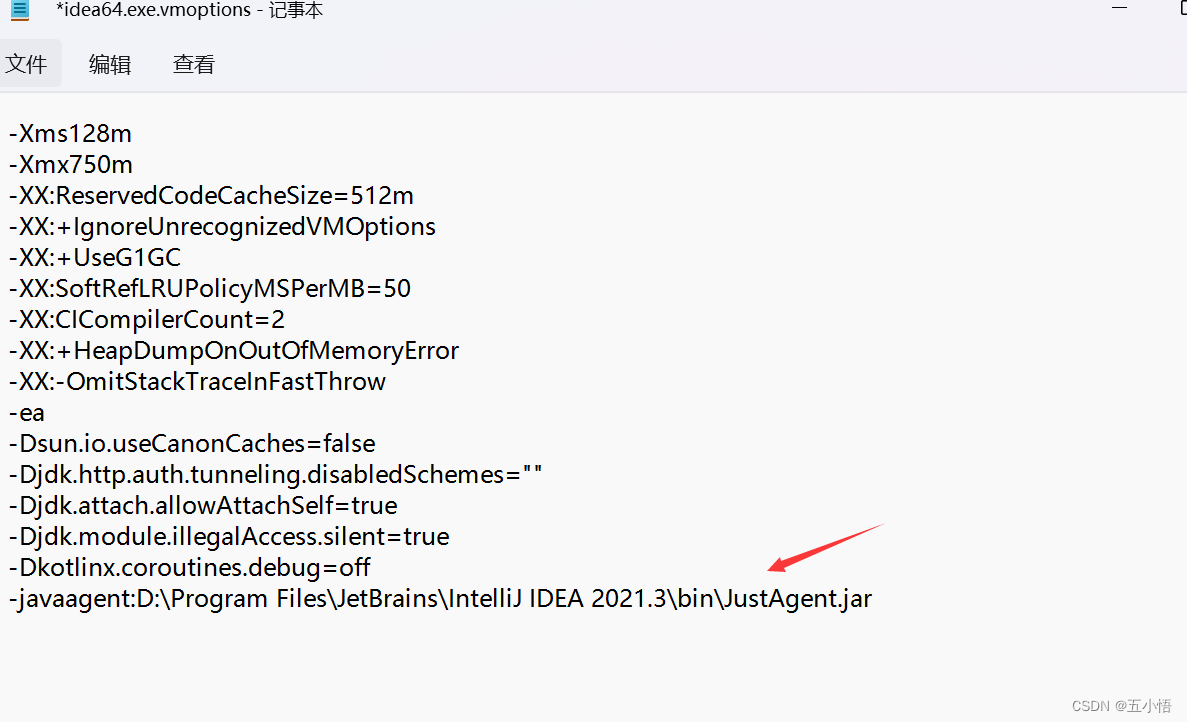Place cursor on the -Xmx750m line
Image resolution: width=1187 pixels, height=722 pixels.
[71, 165]
